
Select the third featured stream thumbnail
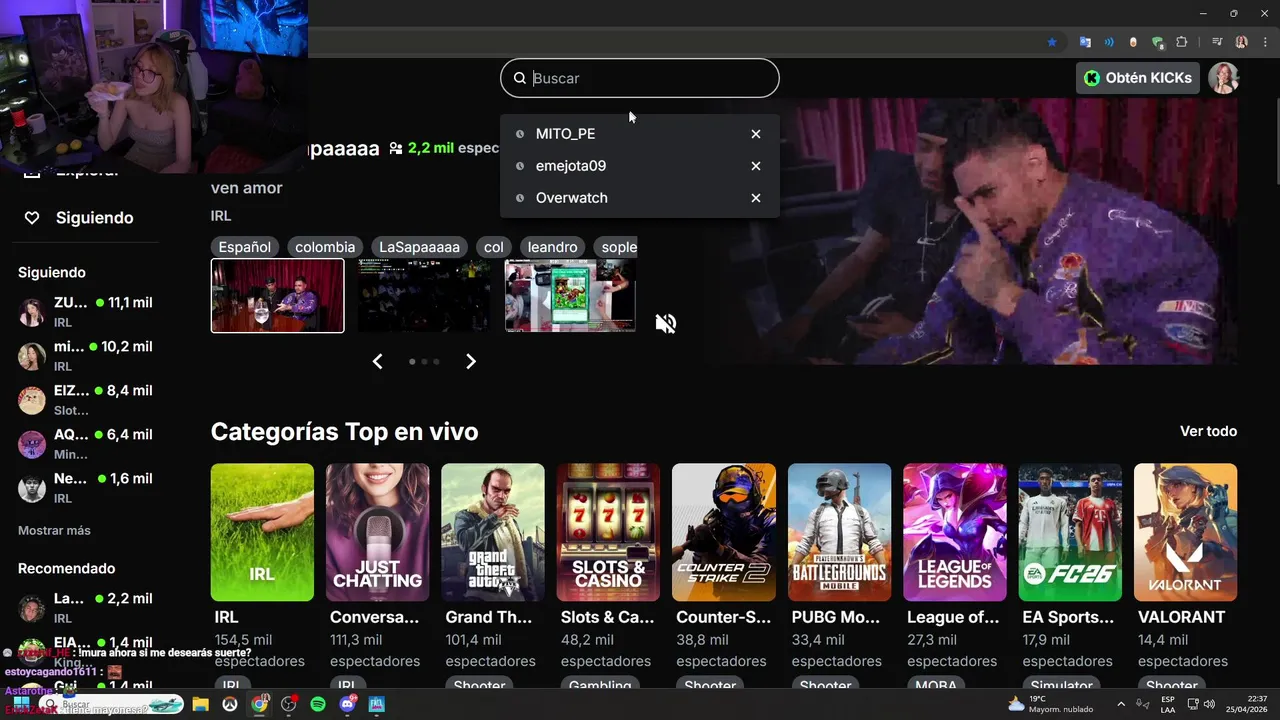tap(570, 296)
